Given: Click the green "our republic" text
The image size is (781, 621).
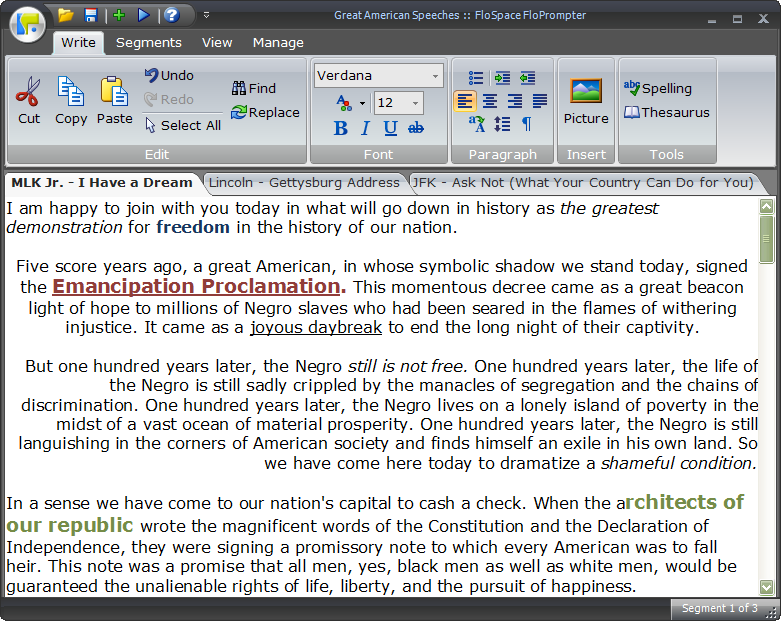Looking at the screenshot, I should 70,525.
